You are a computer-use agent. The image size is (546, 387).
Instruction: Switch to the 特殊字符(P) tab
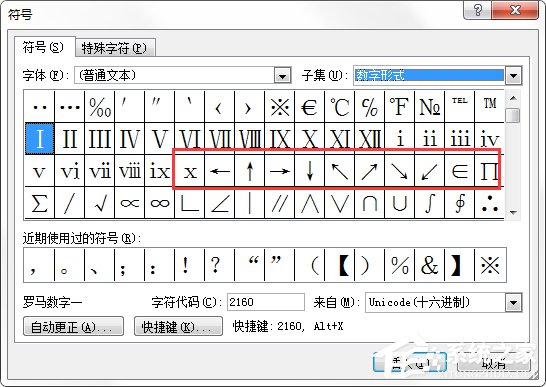(115, 48)
